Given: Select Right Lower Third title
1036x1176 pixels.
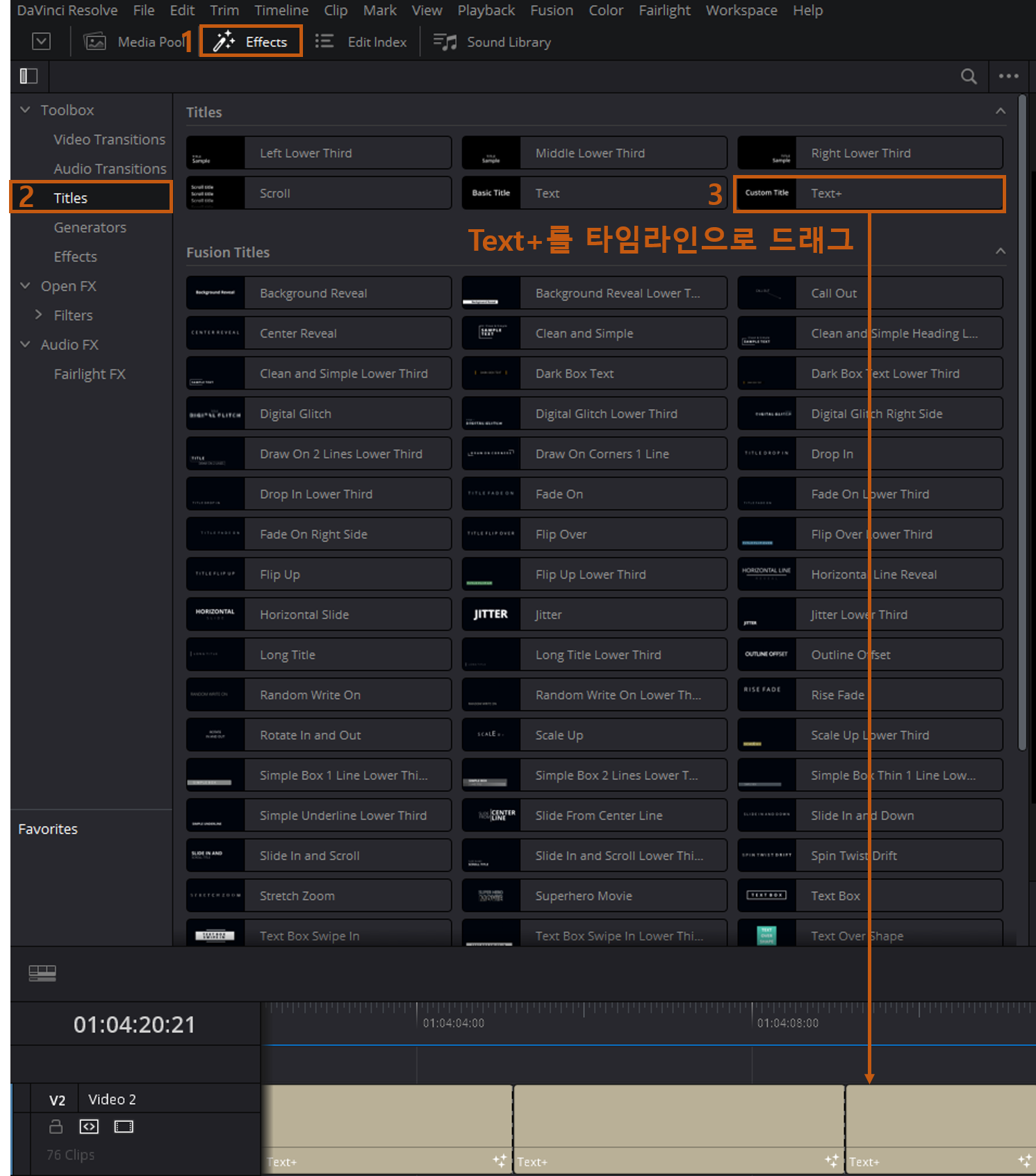Looking at the screenshot, I should point(870,153).
